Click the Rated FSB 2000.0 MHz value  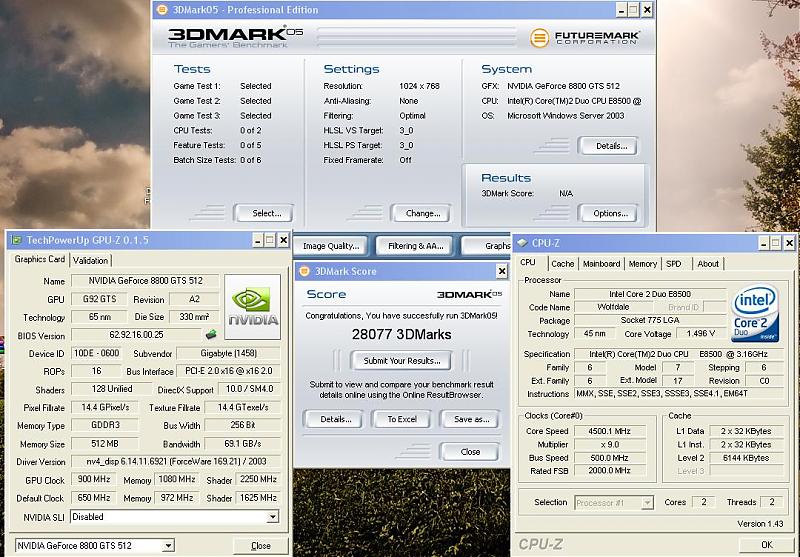(609, 471)
